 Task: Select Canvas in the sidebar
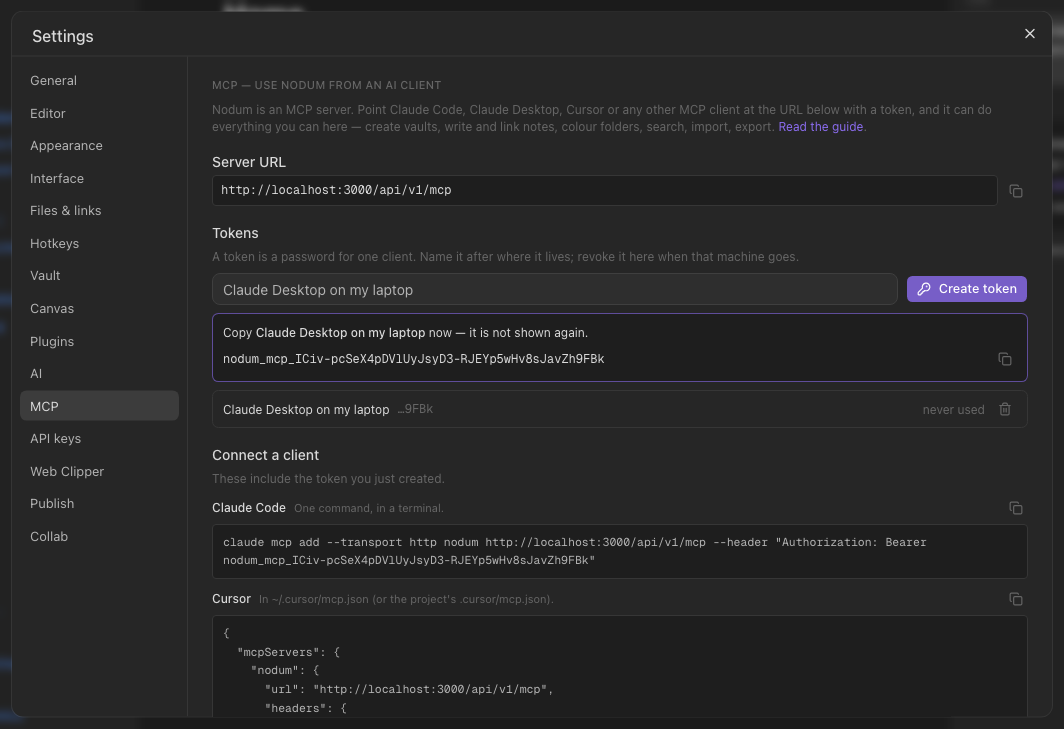click(x=99, y=308)
